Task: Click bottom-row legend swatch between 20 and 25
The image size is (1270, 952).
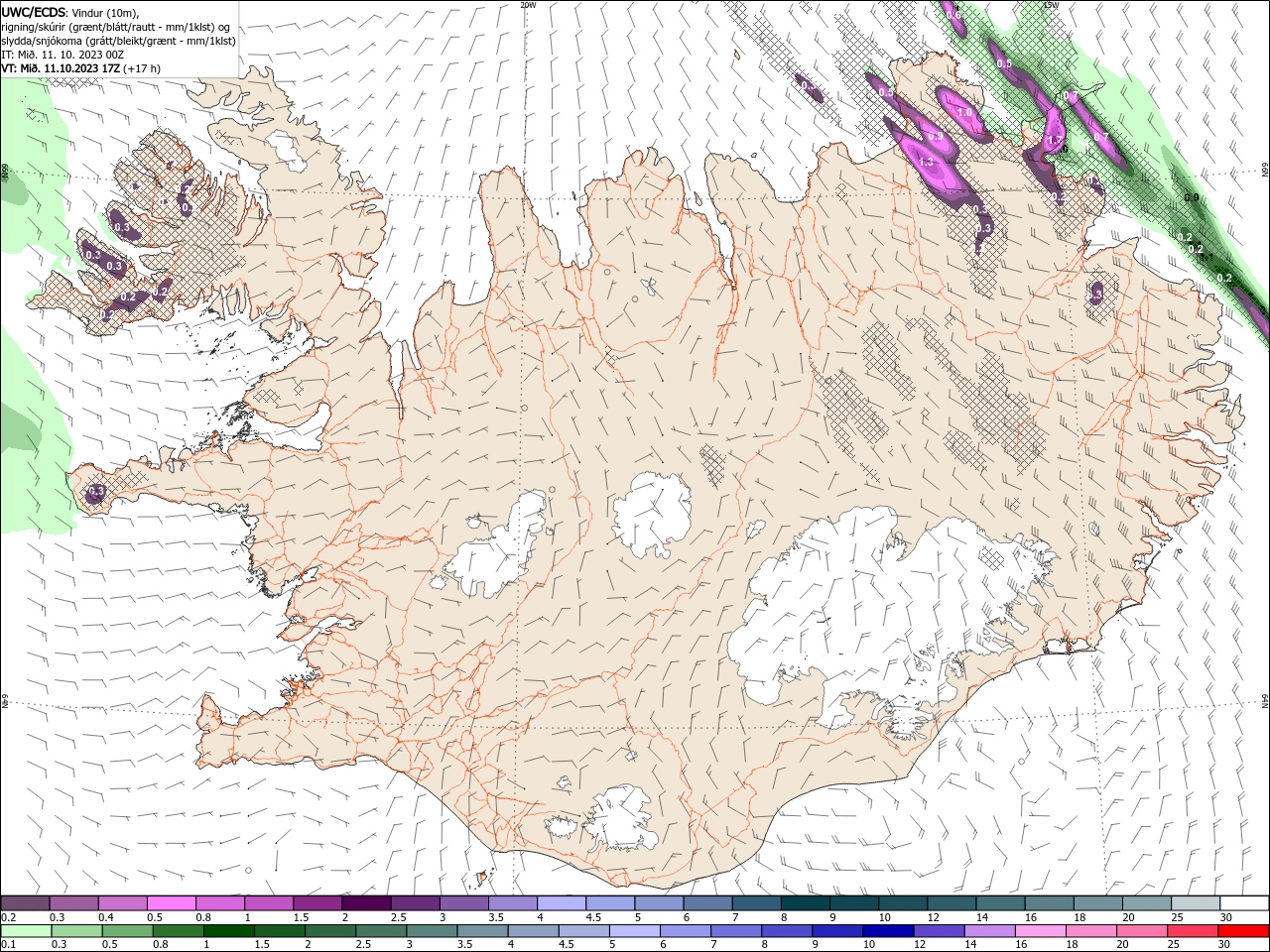Action: tap(1142, 931)
